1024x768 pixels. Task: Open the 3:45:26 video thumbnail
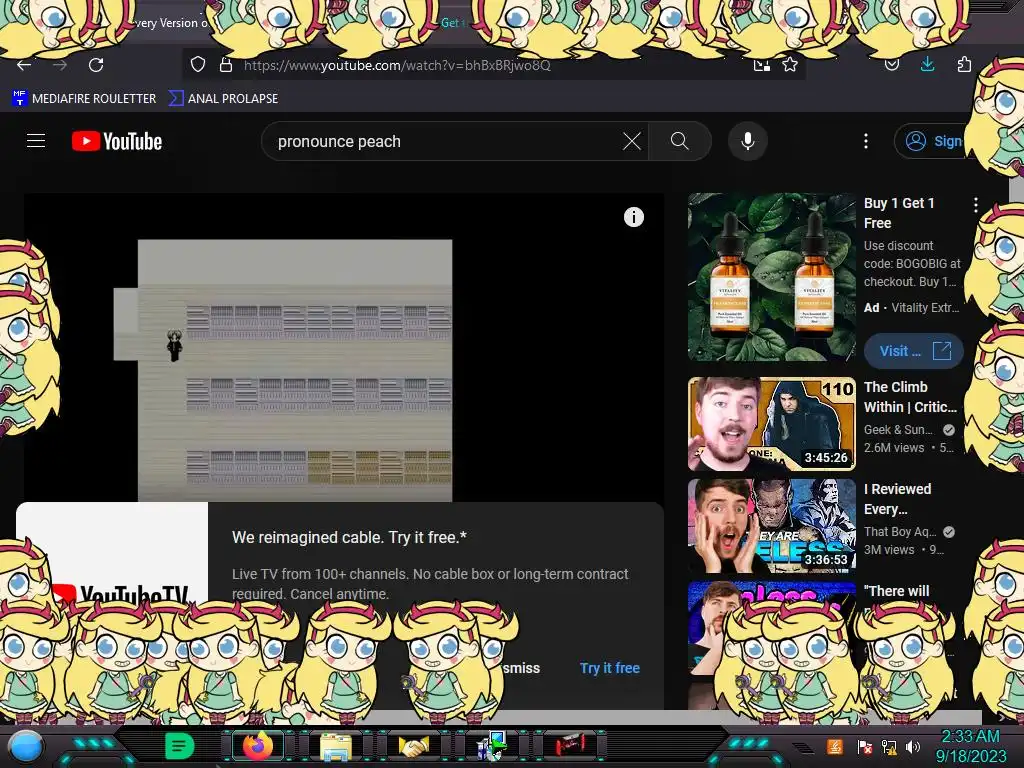771,424
